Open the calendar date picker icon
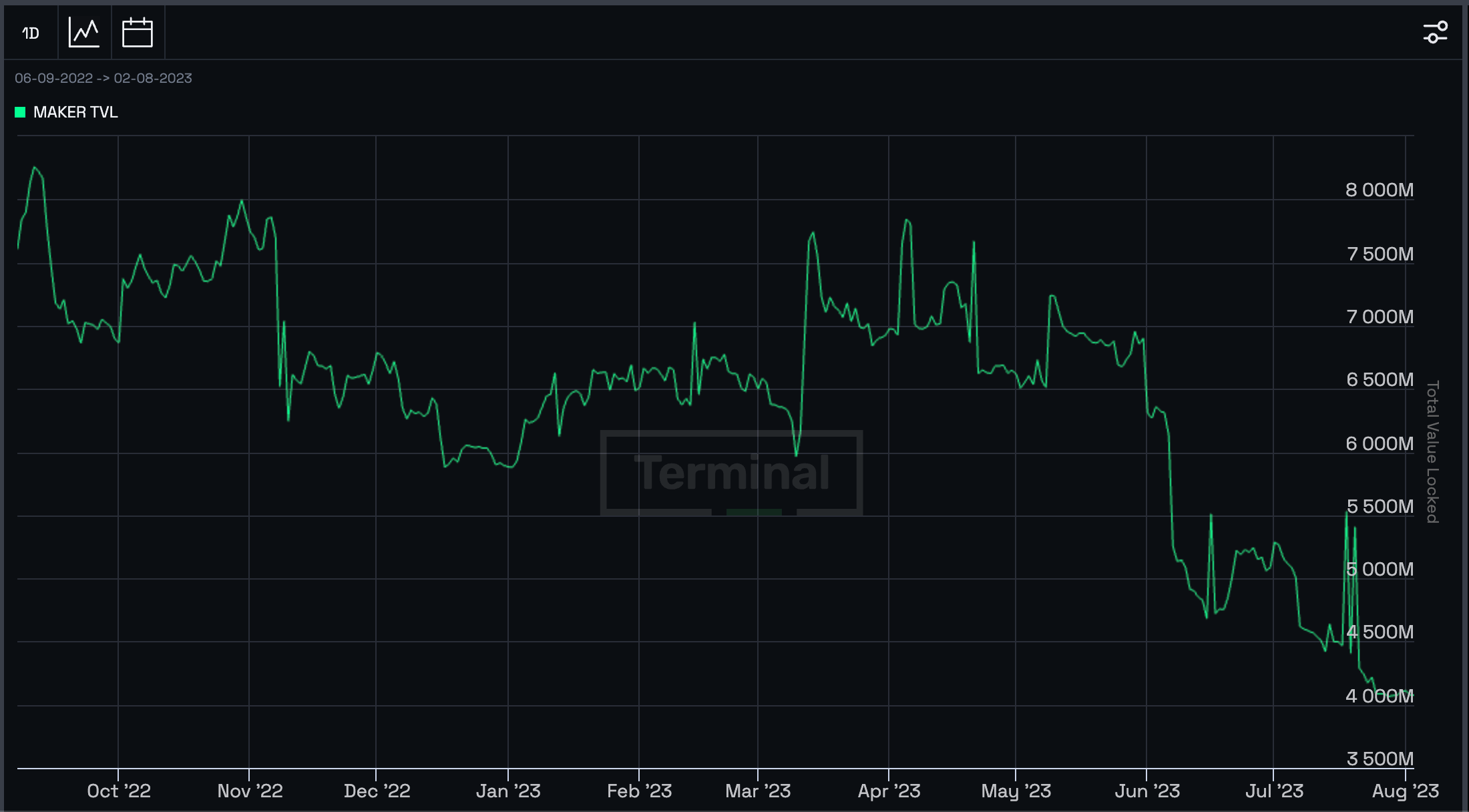 (138, 33)
